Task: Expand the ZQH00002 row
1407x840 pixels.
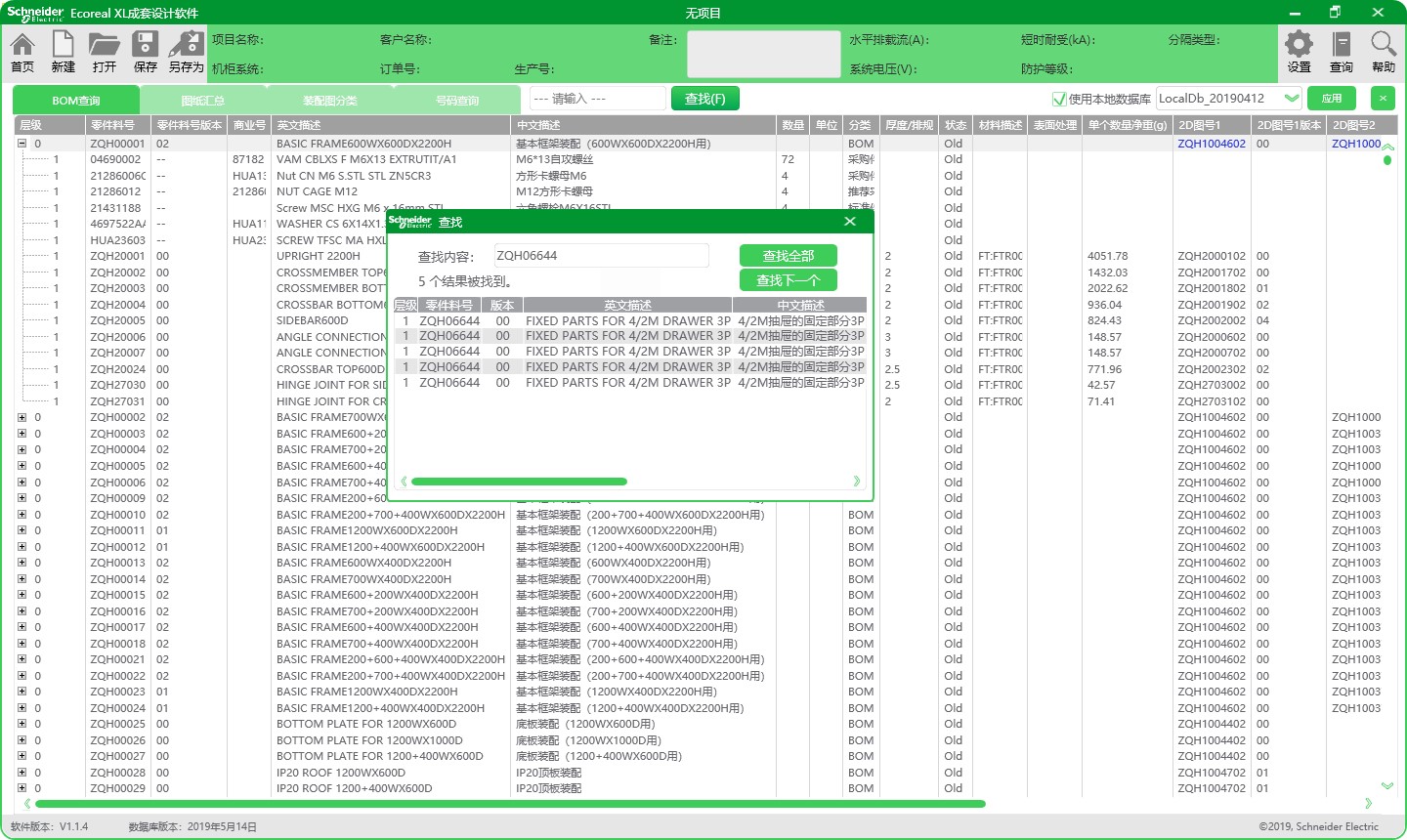Action: point(21,417)
